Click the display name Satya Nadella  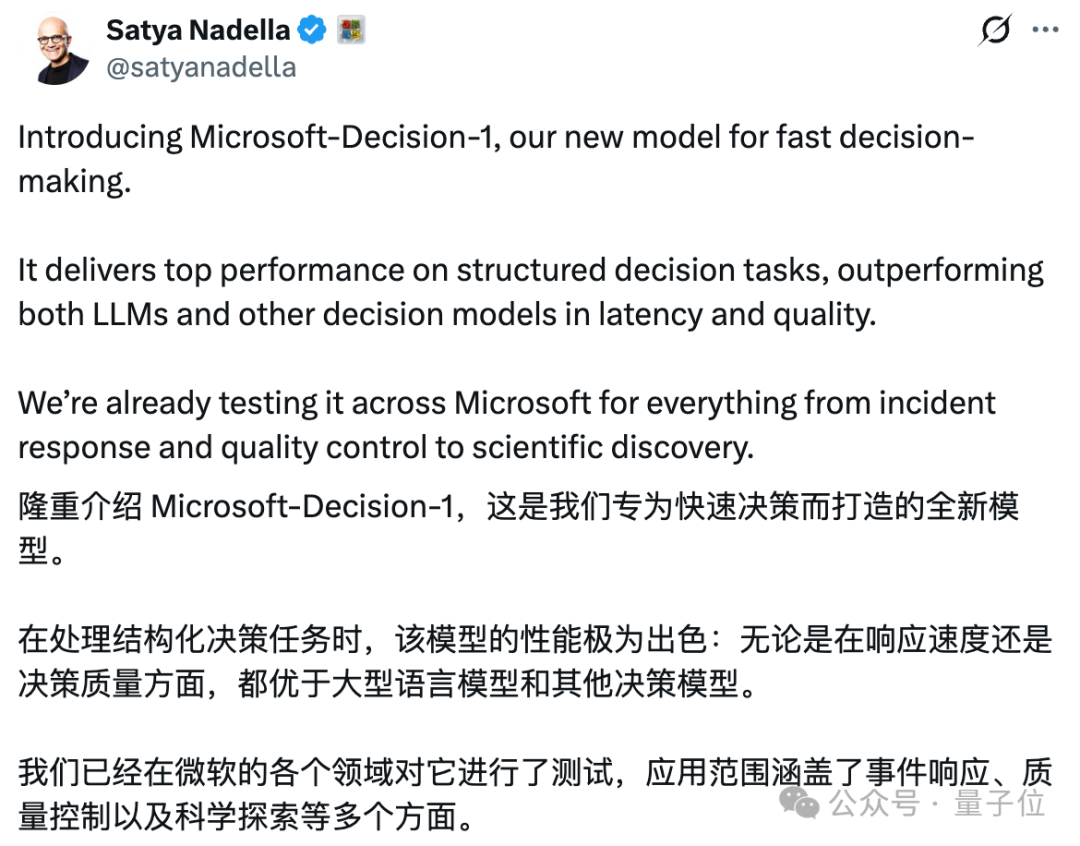[x=198, y=30]
